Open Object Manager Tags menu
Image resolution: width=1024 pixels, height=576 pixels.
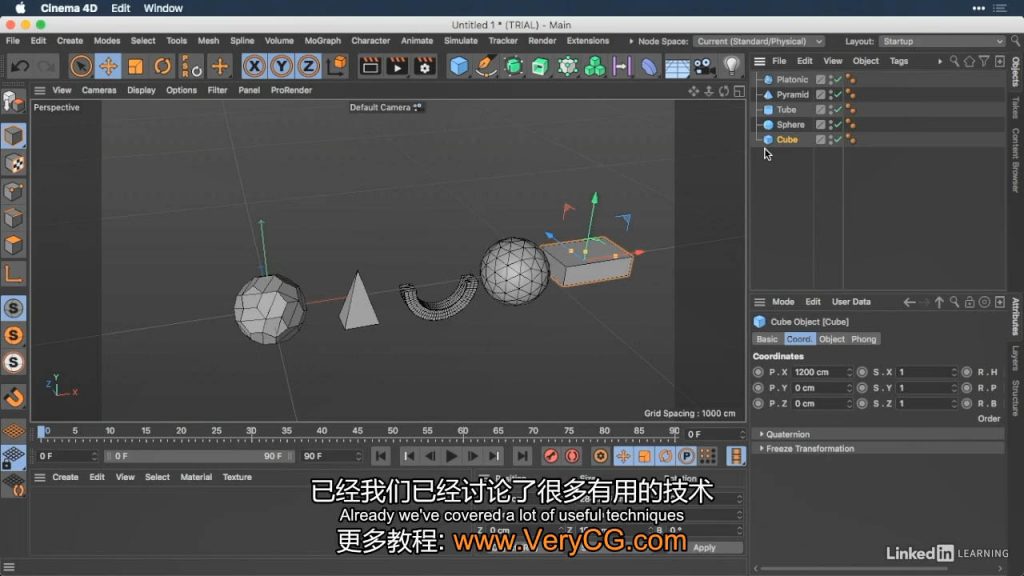[x=899, y=61]
